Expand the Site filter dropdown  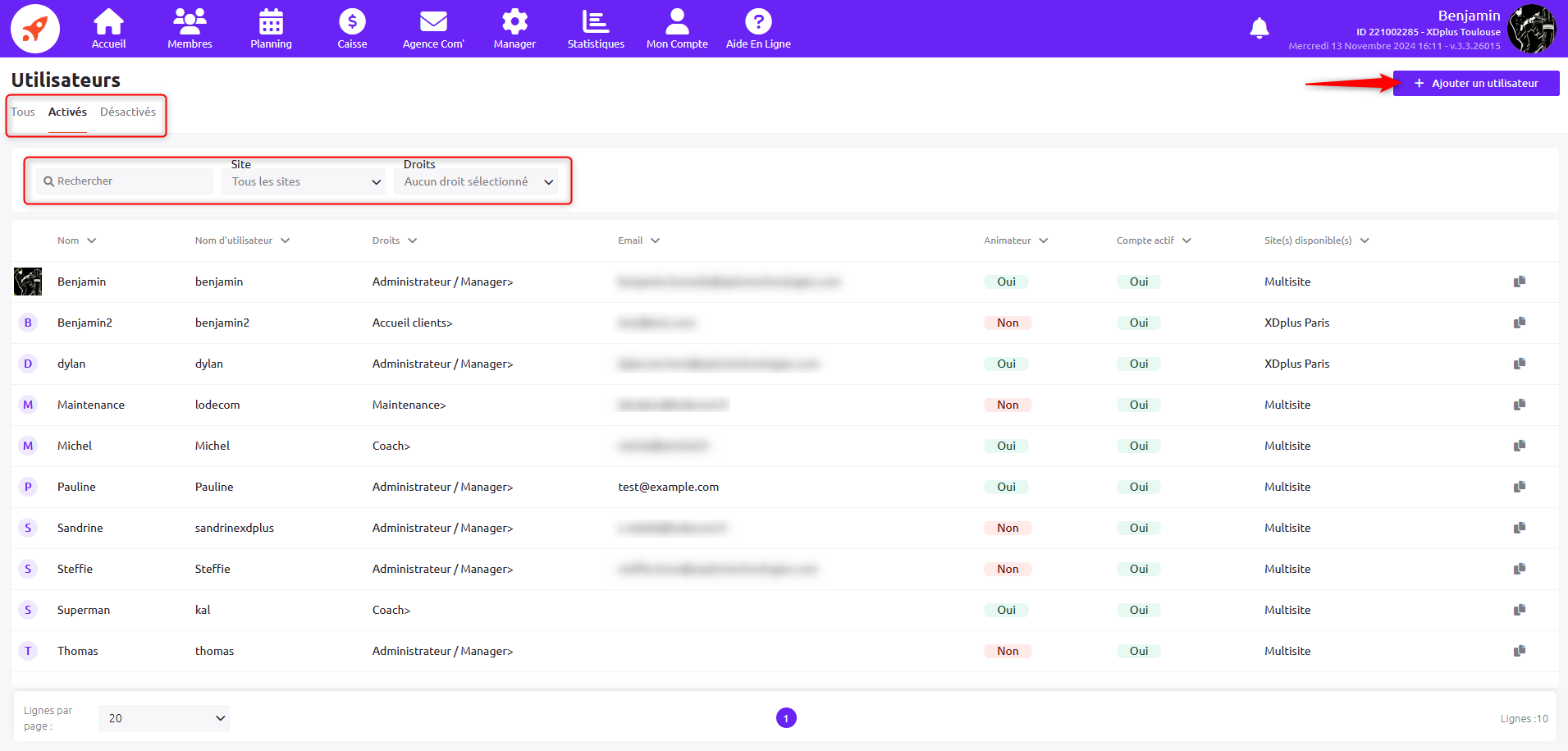pos(304,181)
